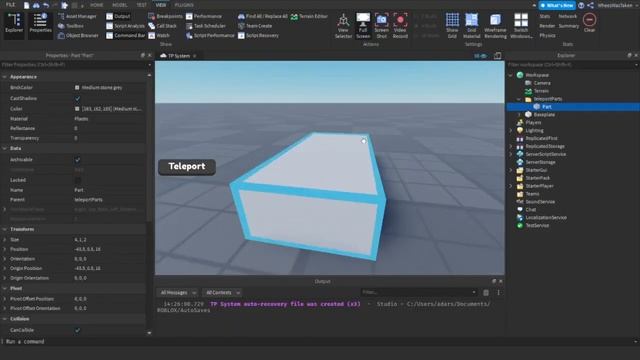The image size is (640, 360).
Task: Open the Toolbox panel
Action: tap(71, 26)
